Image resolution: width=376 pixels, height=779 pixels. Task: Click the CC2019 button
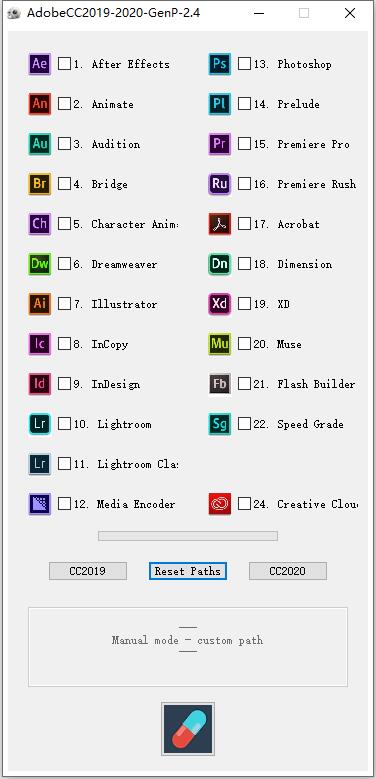coord(88,571)
